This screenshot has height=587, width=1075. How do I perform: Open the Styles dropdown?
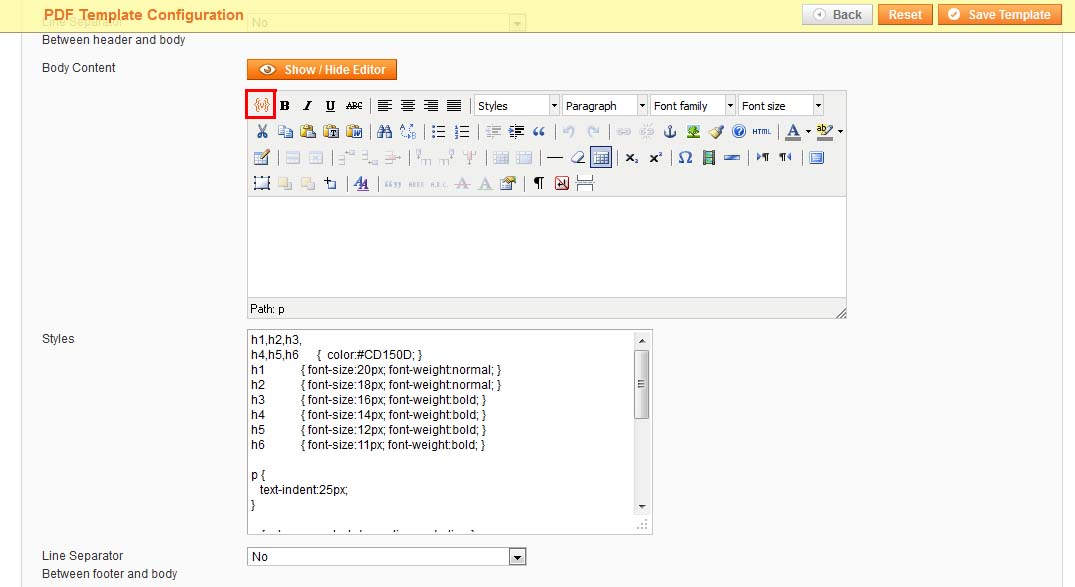(x=516, y=106)
